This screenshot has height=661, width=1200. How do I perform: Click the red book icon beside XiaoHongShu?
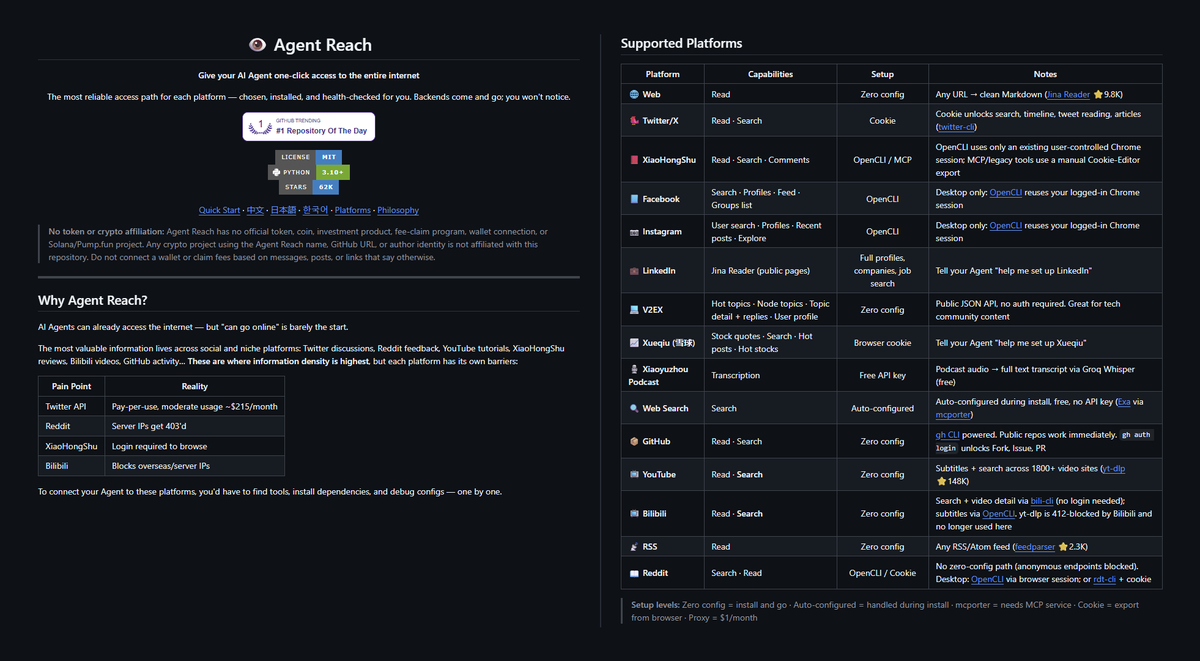pyautogui.click(x=634, y=160)
